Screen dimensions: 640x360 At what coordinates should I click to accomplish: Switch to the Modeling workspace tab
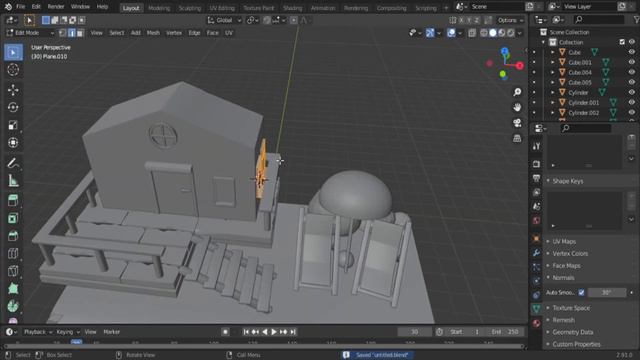[x=159, y=8]
